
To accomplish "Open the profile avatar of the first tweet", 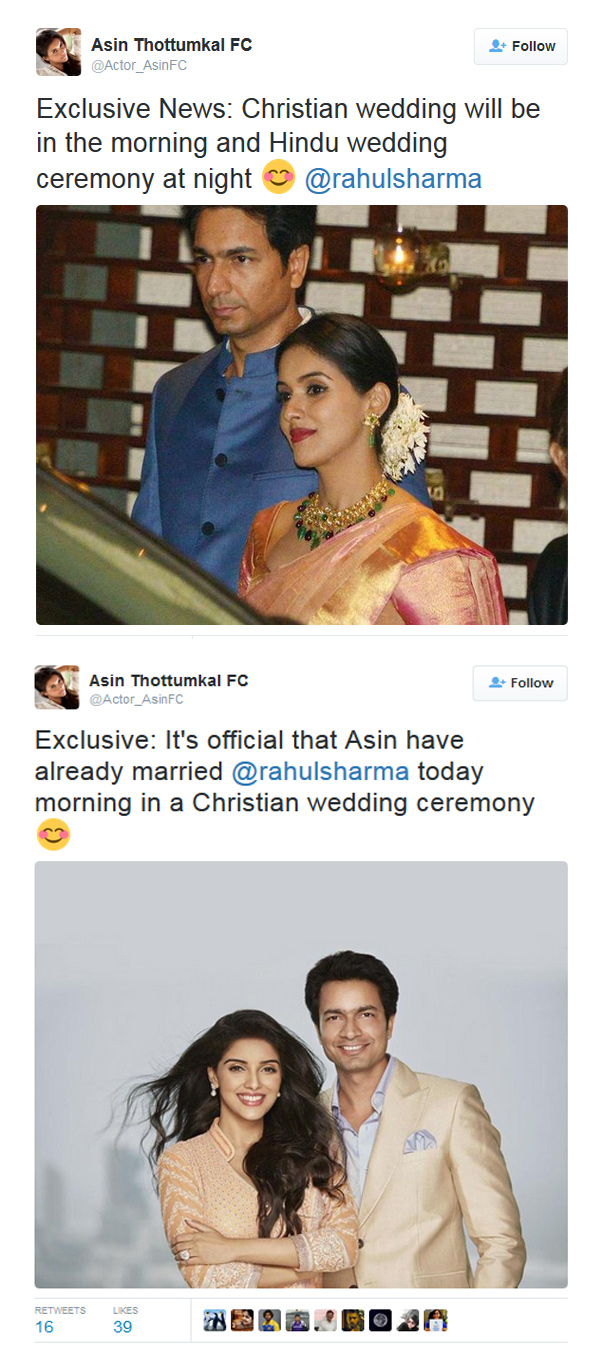I will (x=58, y=52).
